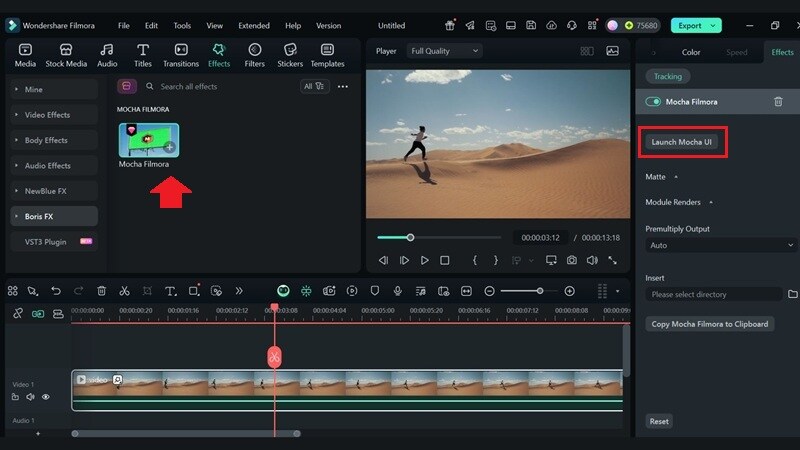Open the Premultiply Output Auto dropdown
Screen dimensions: 800x450
pos(721,245)
